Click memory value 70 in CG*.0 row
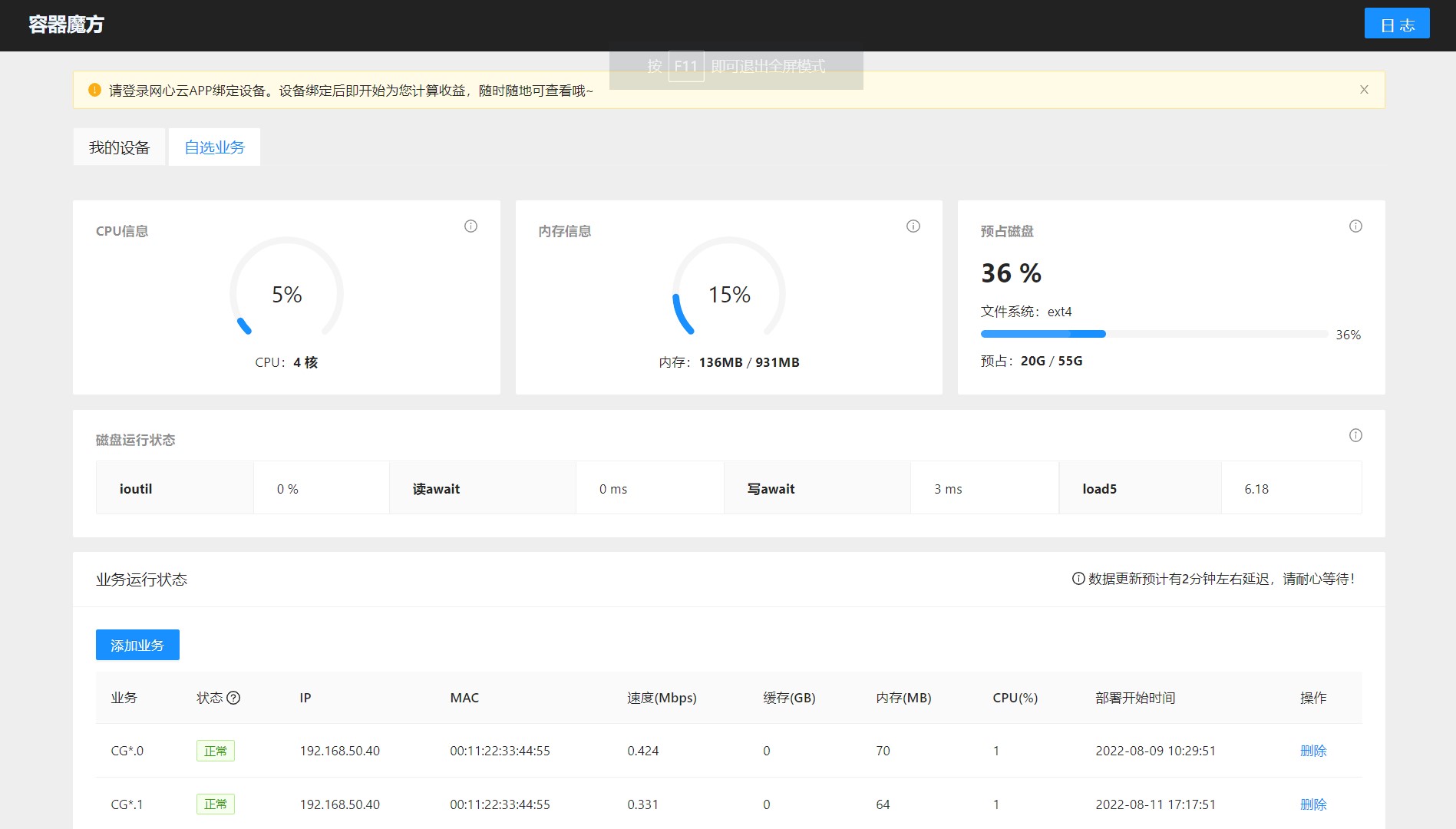 pyautogui.click(x=883, y=751)
